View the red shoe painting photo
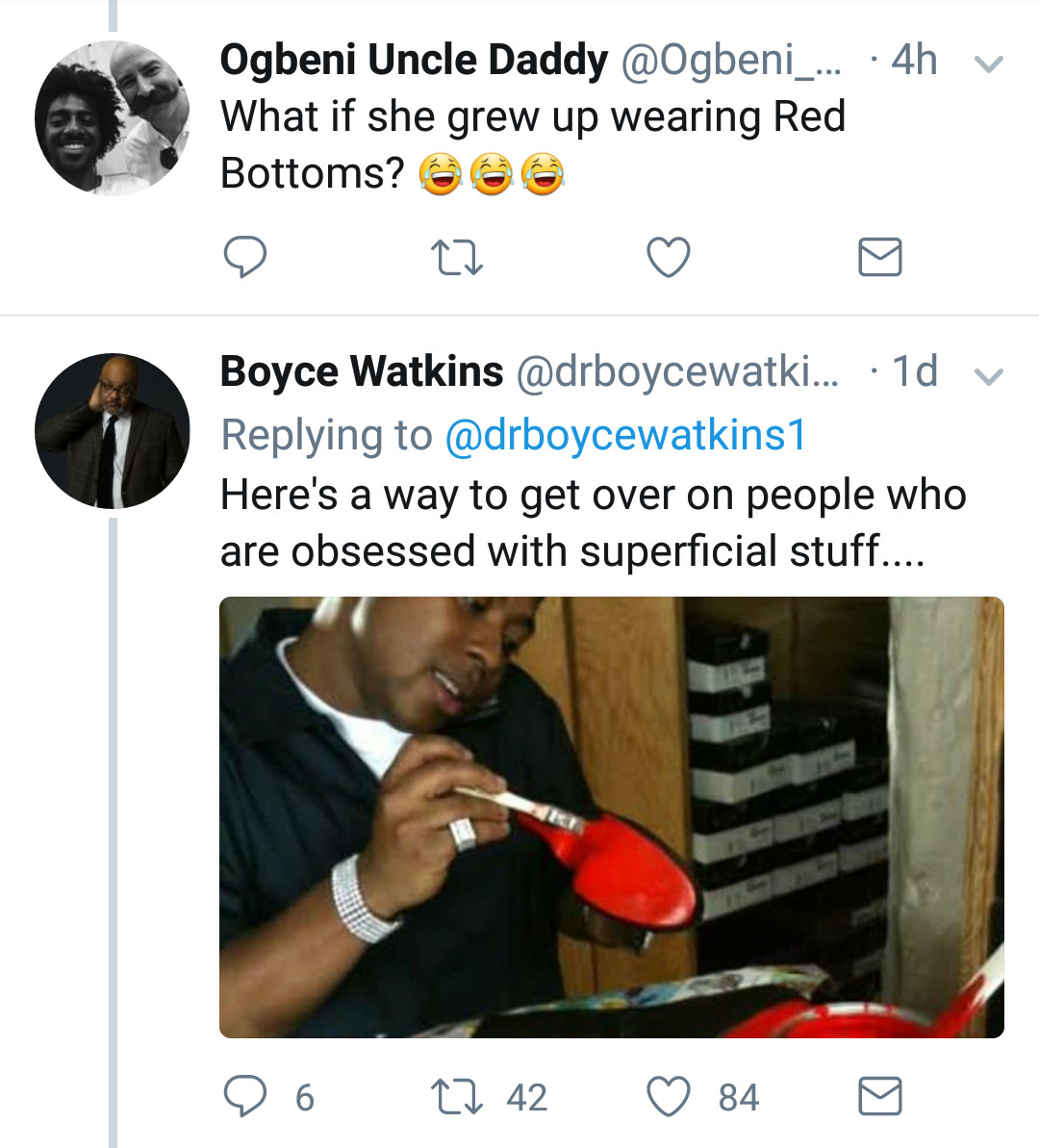The height and width of the screenshot is (1148, 1039). pos(612,817)
